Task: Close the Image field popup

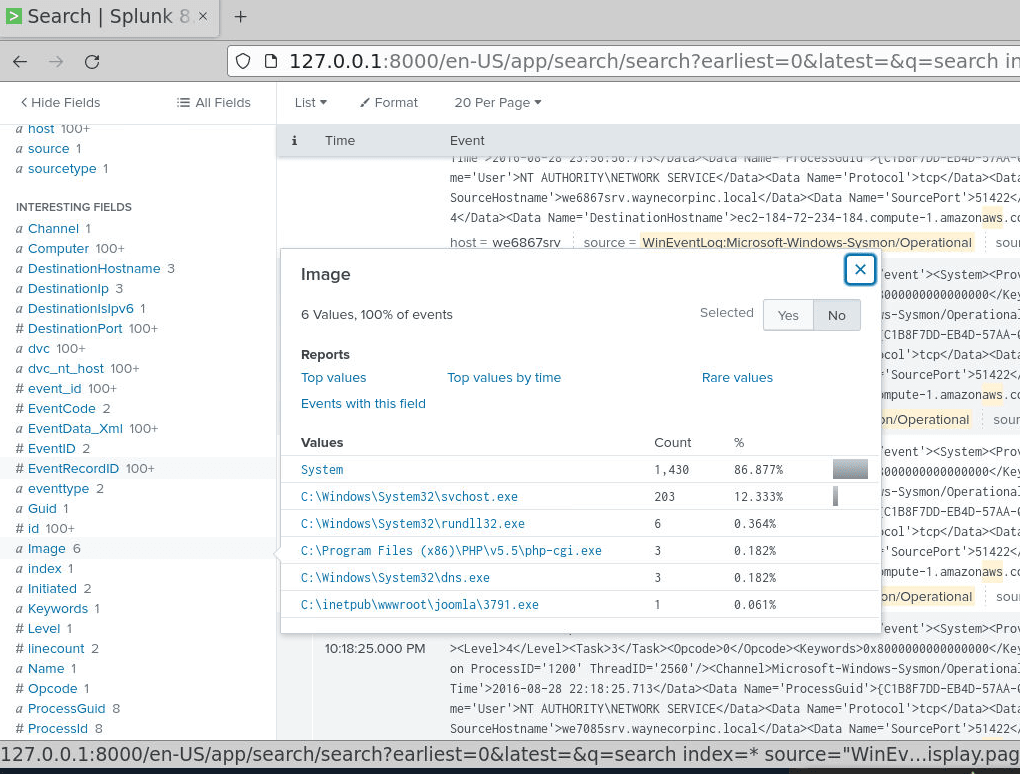Action: point(860,269)
